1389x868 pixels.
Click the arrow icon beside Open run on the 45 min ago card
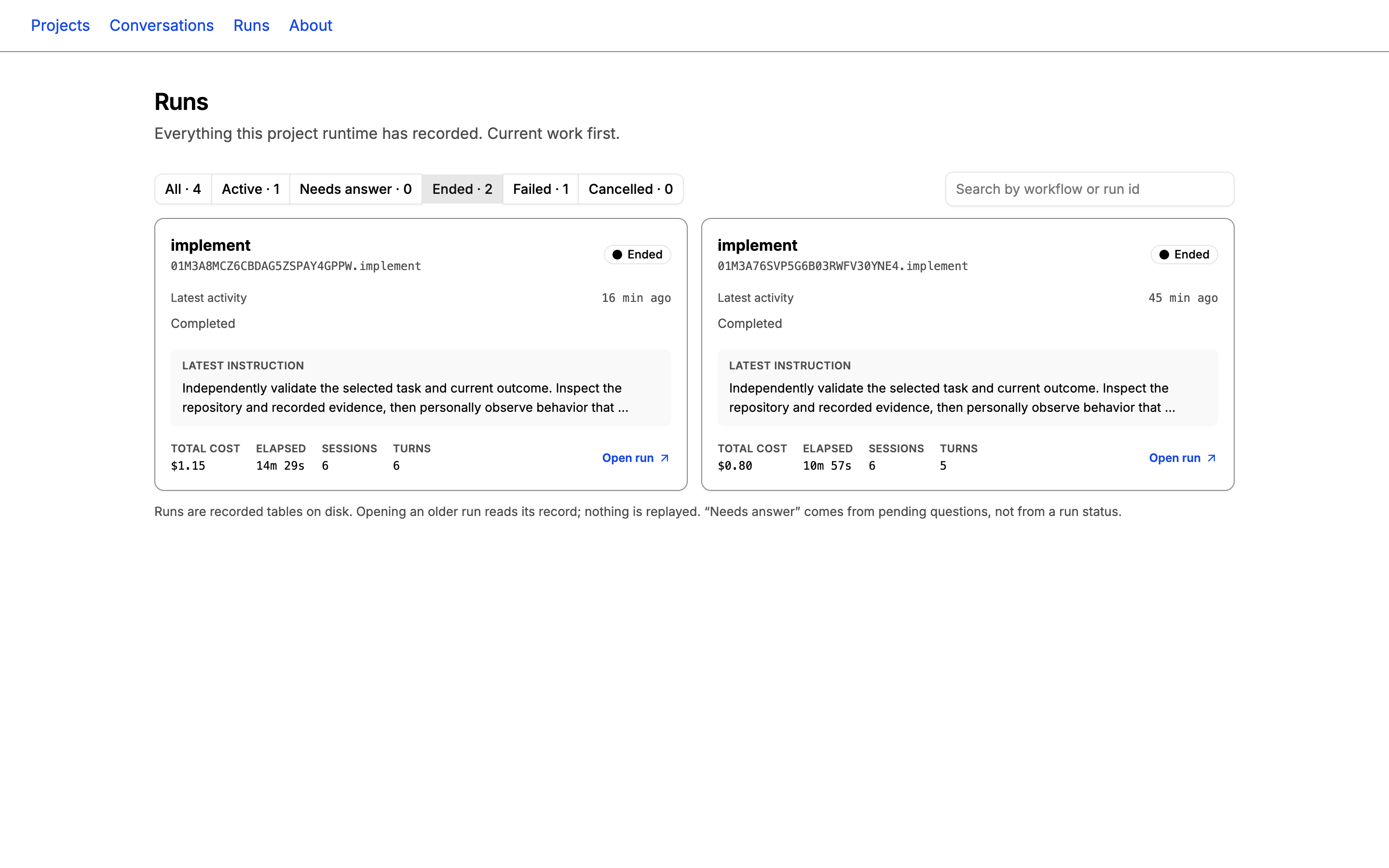(1212, 458)
